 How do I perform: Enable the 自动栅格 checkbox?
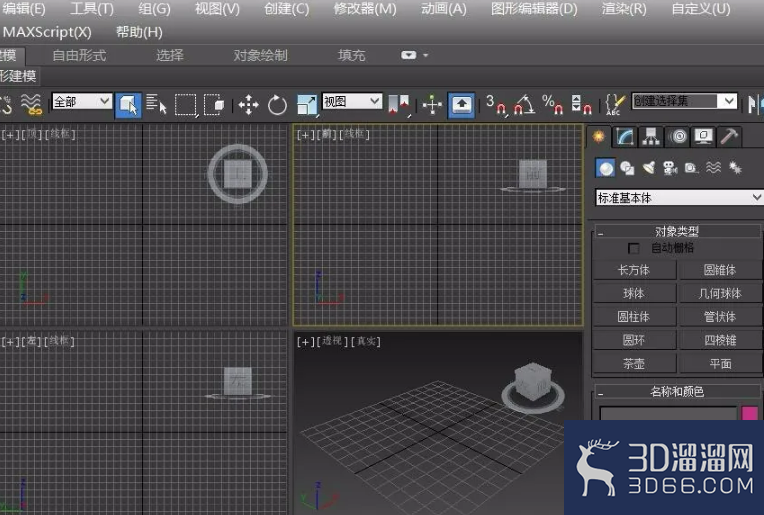(x=633, y=248)
